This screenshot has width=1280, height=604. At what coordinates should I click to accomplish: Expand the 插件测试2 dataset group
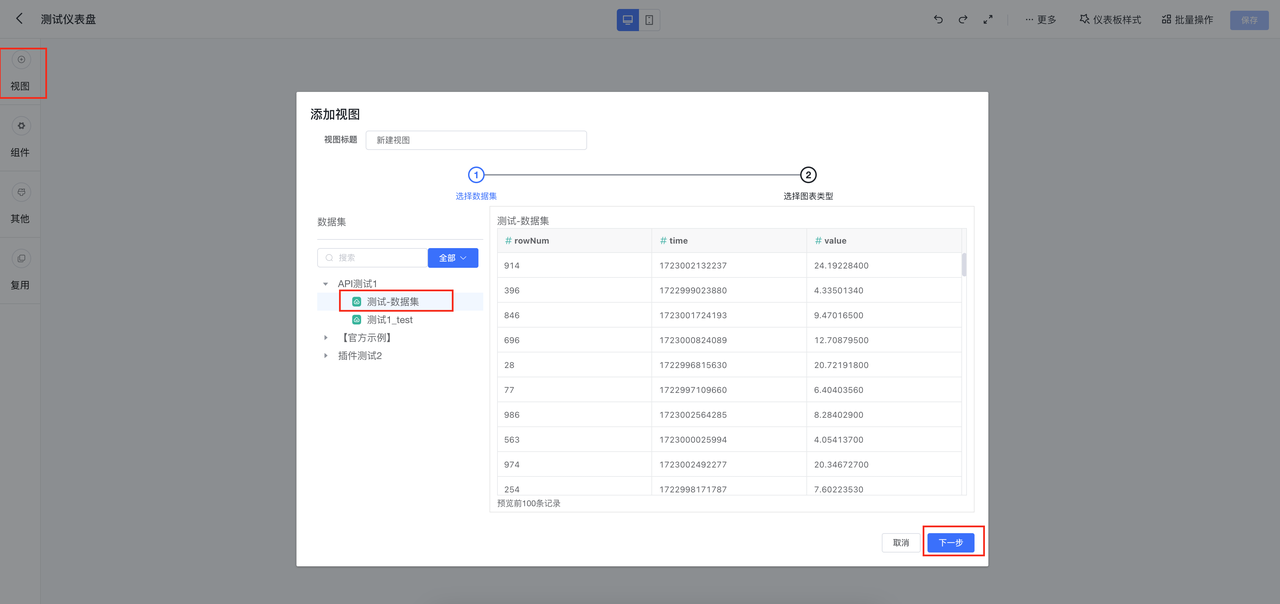[325, 355]
